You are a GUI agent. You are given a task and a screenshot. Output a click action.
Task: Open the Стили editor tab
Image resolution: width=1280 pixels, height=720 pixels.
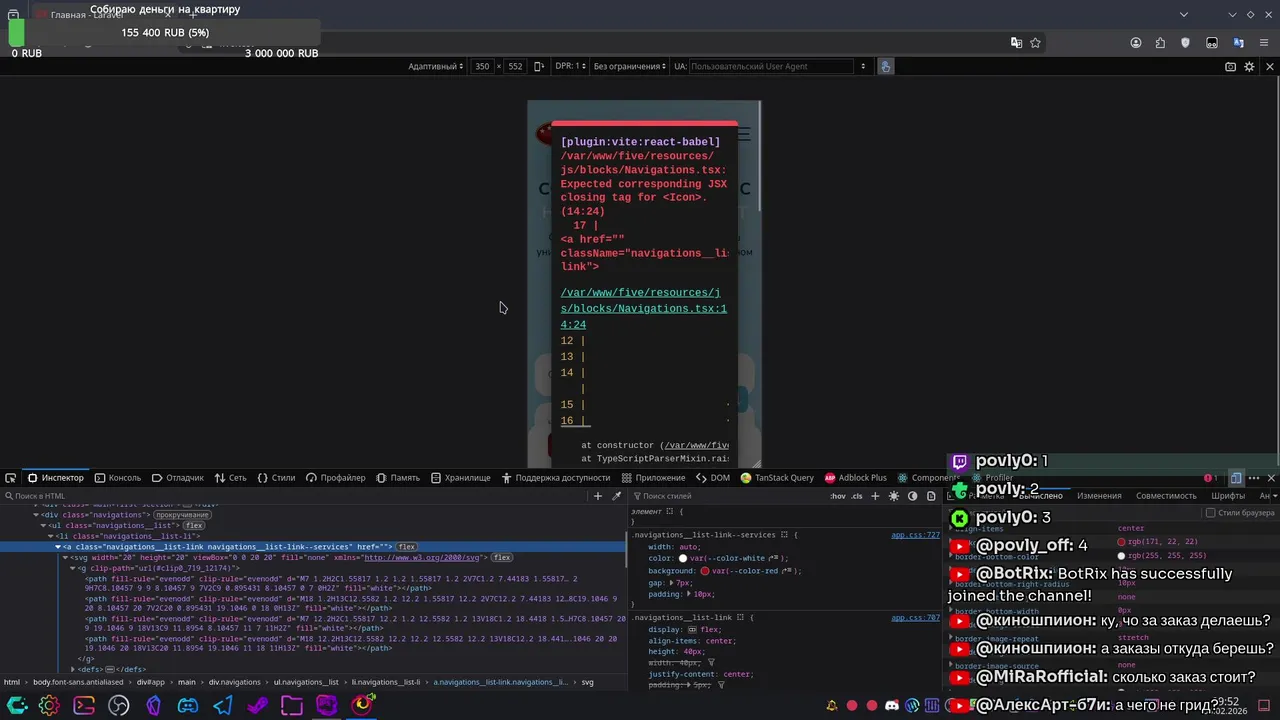pyautogui.click(x=276, y=478)
